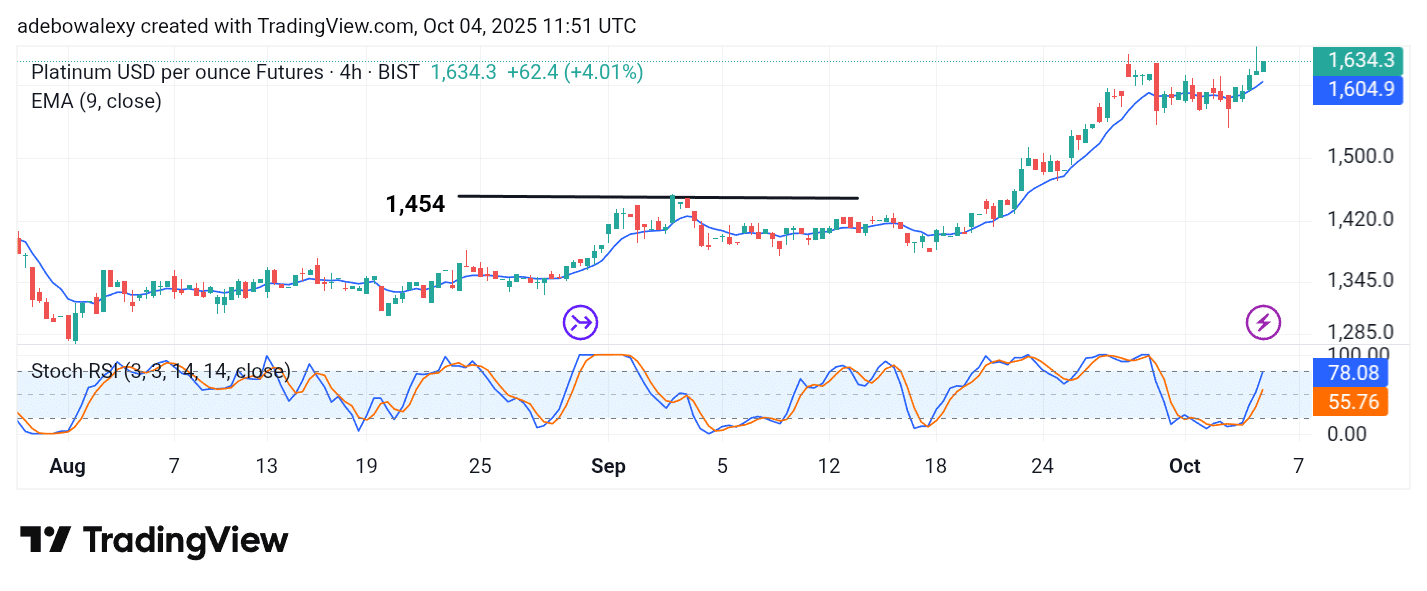Click the 24 date label on time axis
This screenshot has height=591, width=1427.
pos(1042,467)
